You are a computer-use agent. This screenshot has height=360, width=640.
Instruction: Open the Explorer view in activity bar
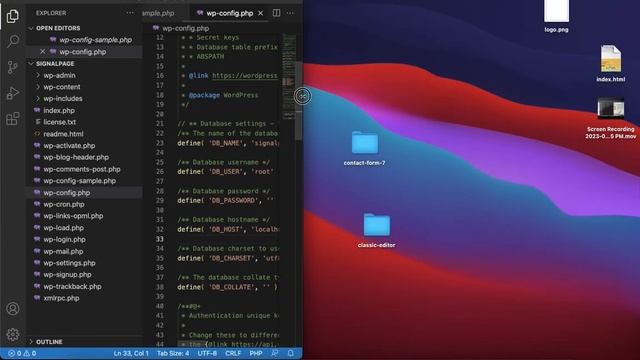point(13,16)
